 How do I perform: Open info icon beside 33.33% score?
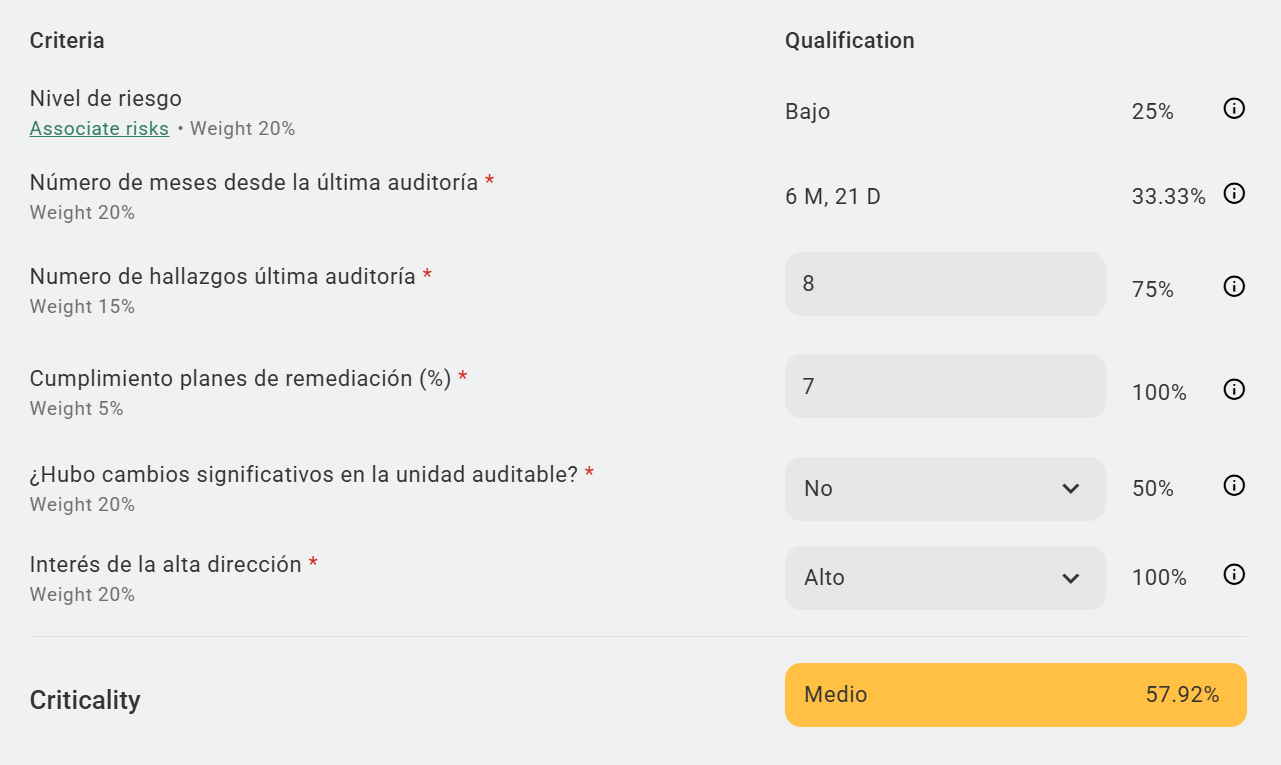[x=1234, y=194]
